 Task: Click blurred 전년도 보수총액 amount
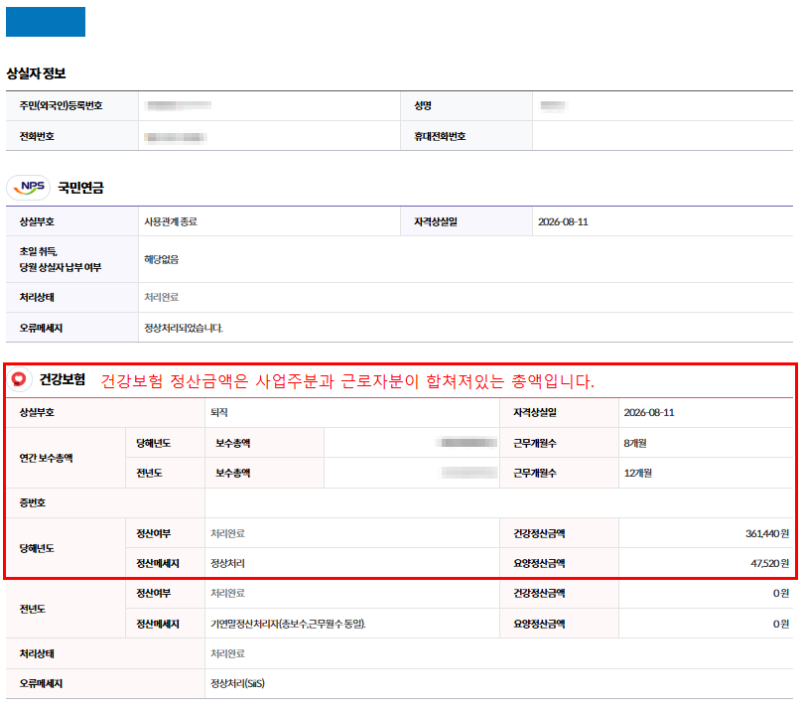[x=469, y=473]
